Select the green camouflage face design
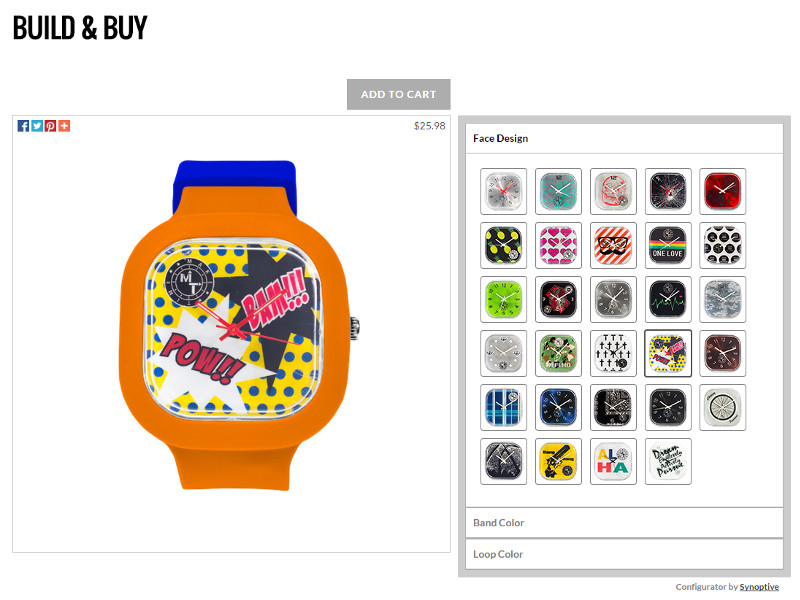Viewport: 800px width, 600px height. [x=558, y=354]
